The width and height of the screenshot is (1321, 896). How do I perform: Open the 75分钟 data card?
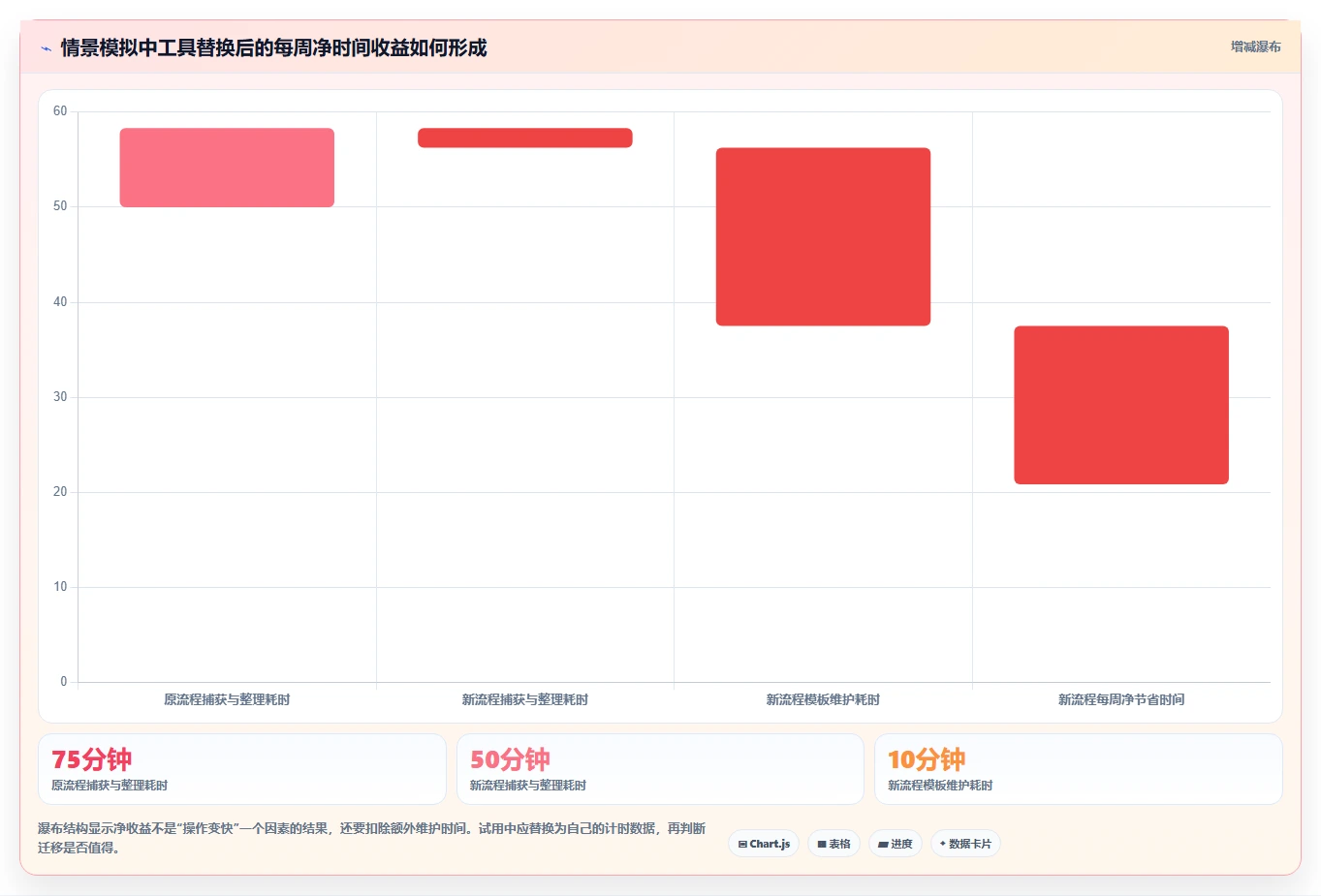pos(242,769)
